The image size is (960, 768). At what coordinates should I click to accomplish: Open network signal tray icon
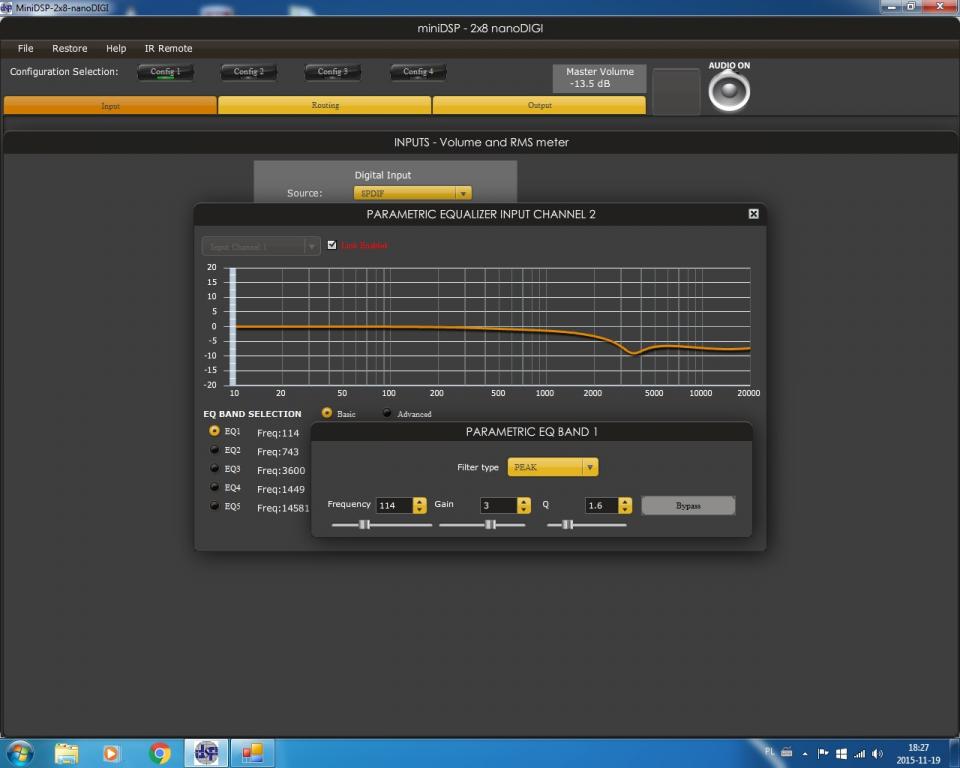[860, 754]
